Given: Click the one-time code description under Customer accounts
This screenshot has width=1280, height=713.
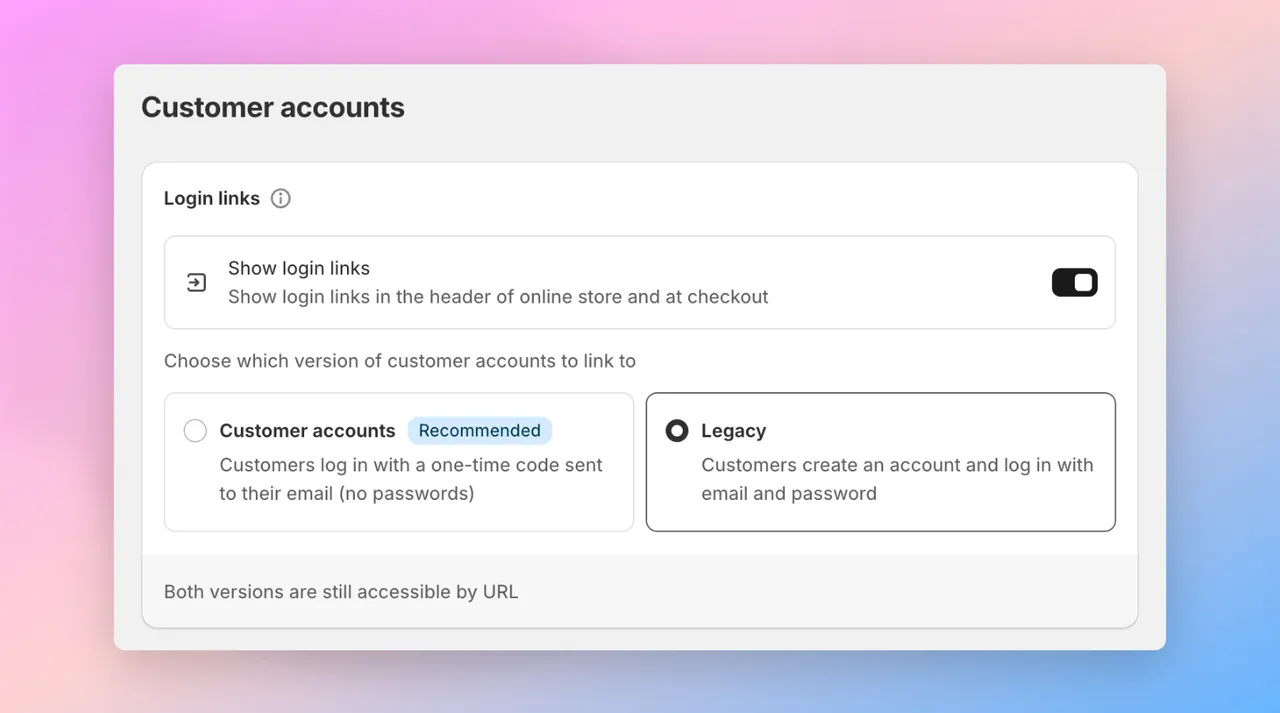Looking at the screenshot, I should 411,479.
